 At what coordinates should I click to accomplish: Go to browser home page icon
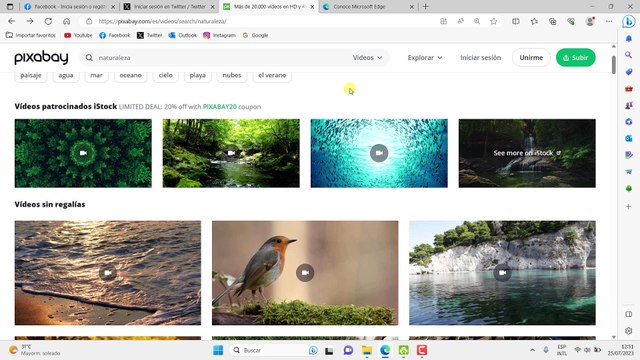coord(67,21)
